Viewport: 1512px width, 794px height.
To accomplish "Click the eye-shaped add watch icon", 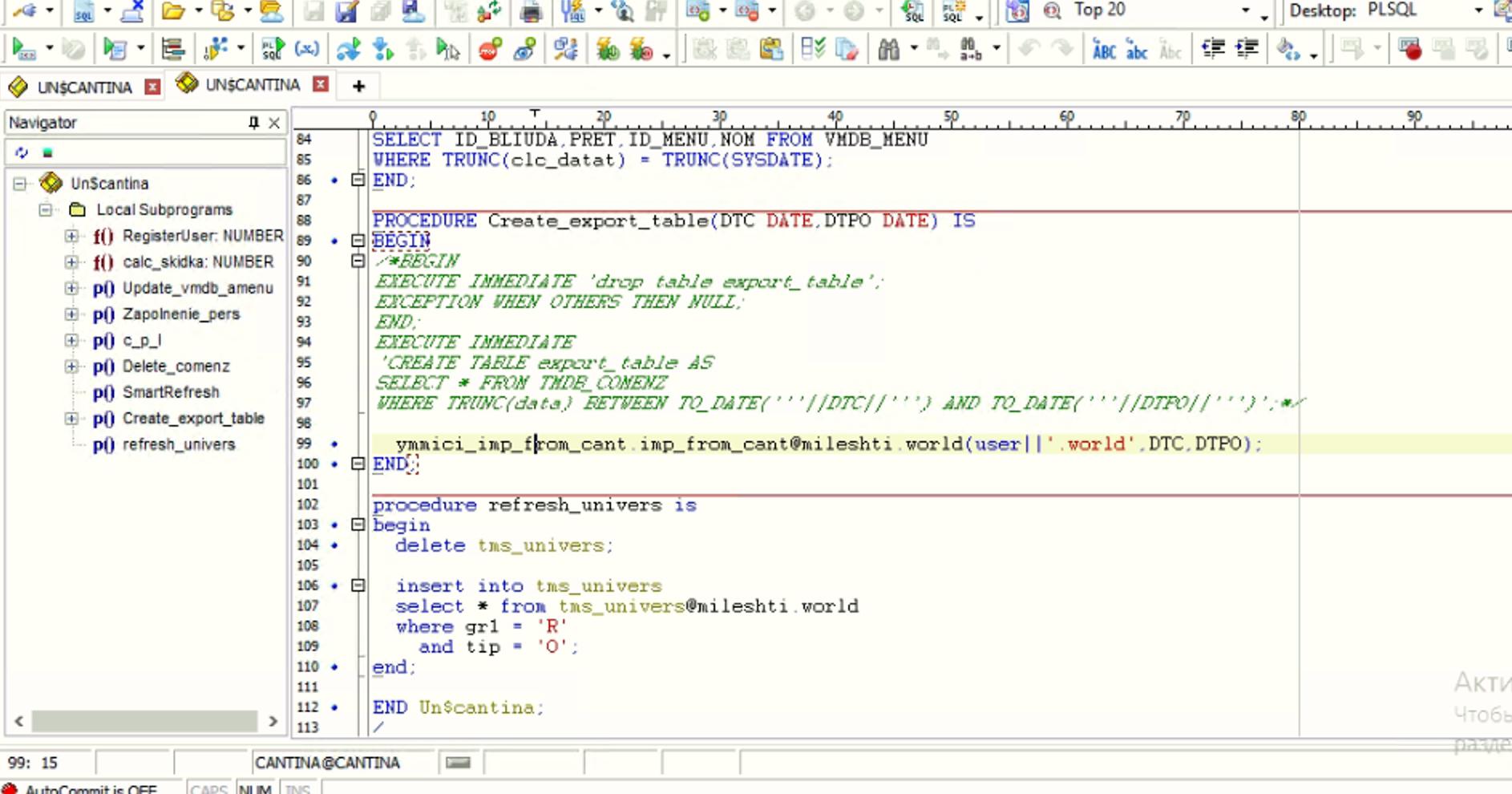I will point(524,50).
